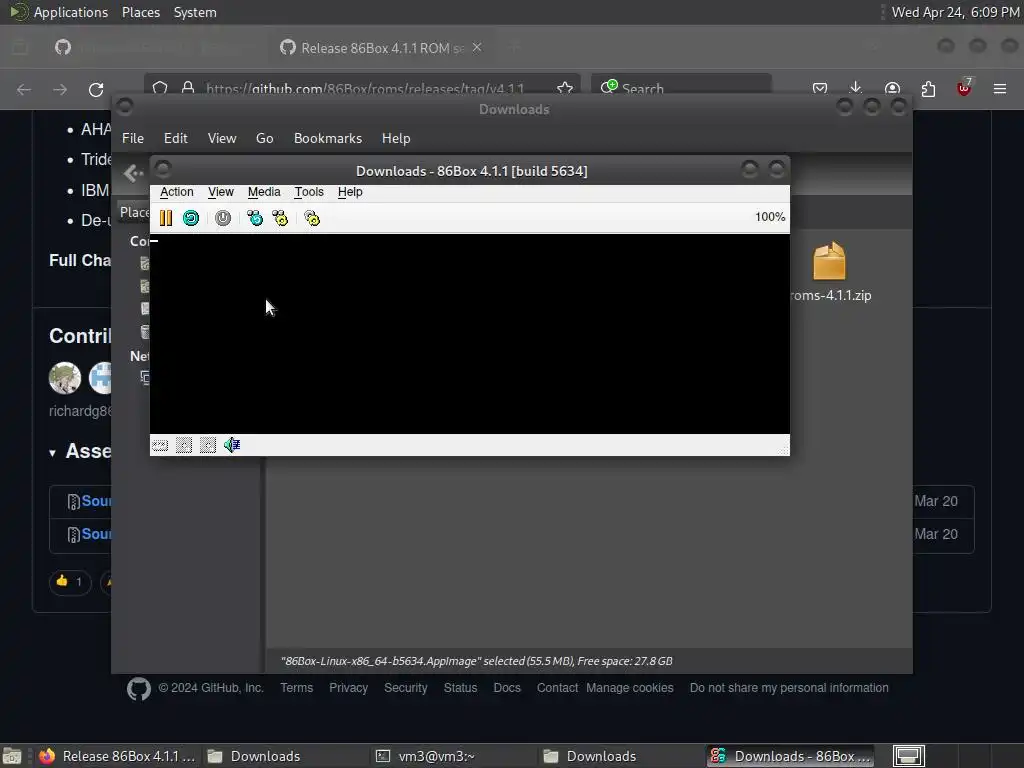
Task: Open the Status footer link
Action: pyautogui.click(x=460, y=688)
